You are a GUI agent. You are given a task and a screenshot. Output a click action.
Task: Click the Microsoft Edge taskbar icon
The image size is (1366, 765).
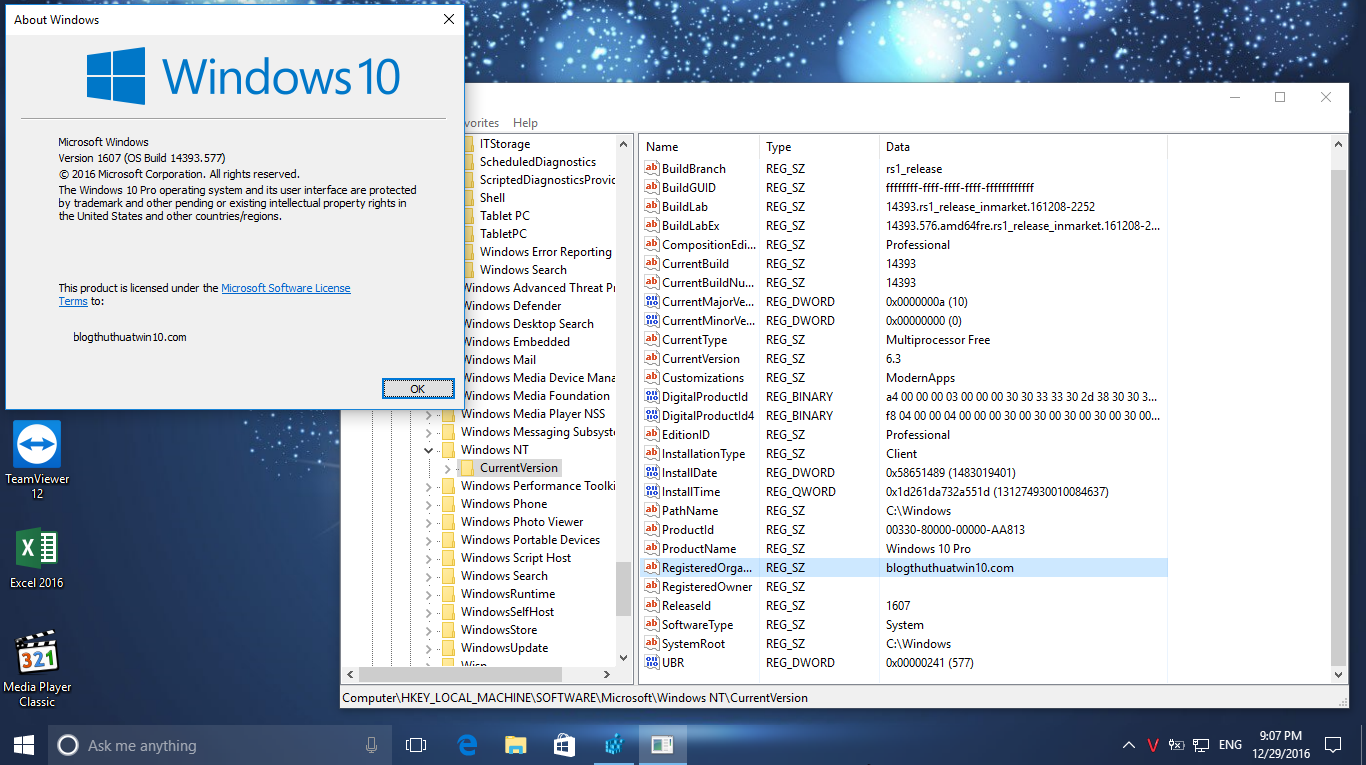pyautogui.click(x=466, y=744)
